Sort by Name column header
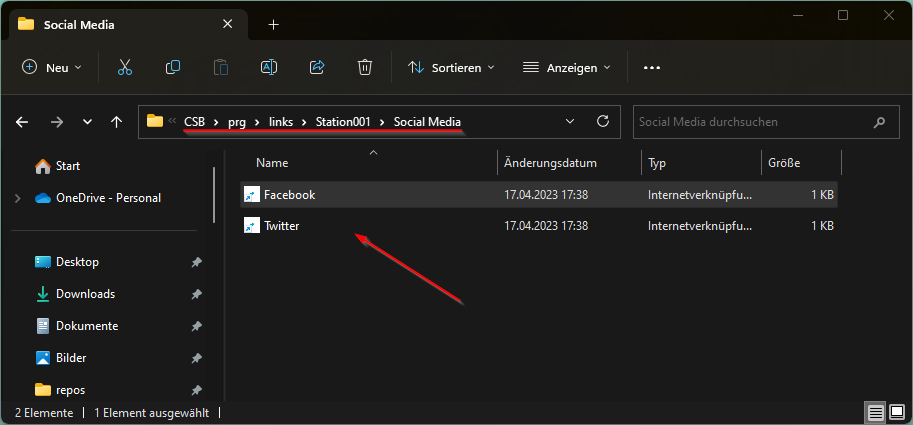 (272, 163)
